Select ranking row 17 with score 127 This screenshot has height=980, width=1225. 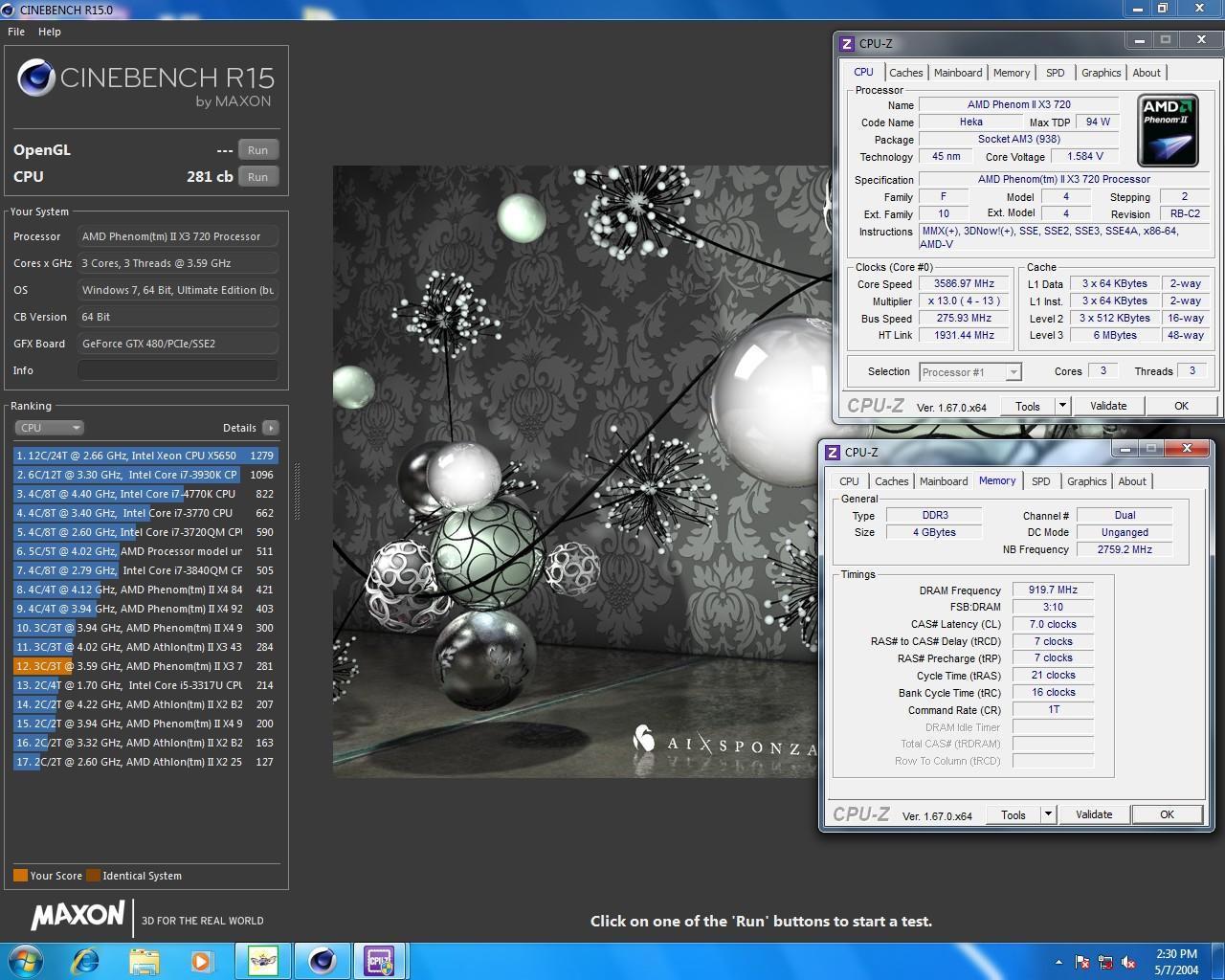pyautogui.click(x=145, y=762)
